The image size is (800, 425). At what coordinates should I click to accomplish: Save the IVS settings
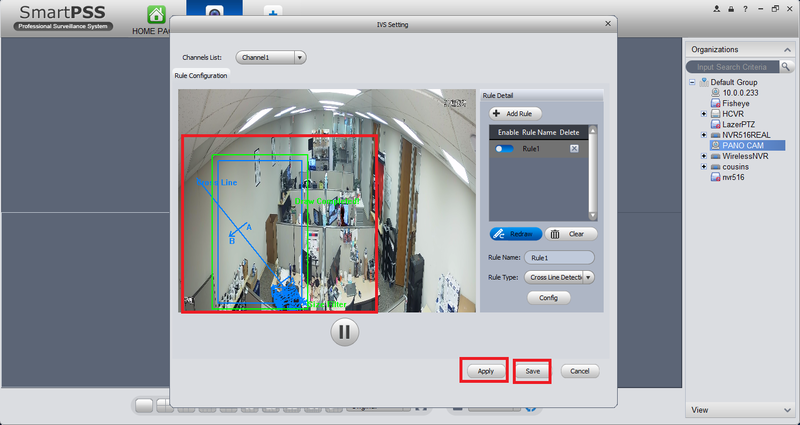532,371
